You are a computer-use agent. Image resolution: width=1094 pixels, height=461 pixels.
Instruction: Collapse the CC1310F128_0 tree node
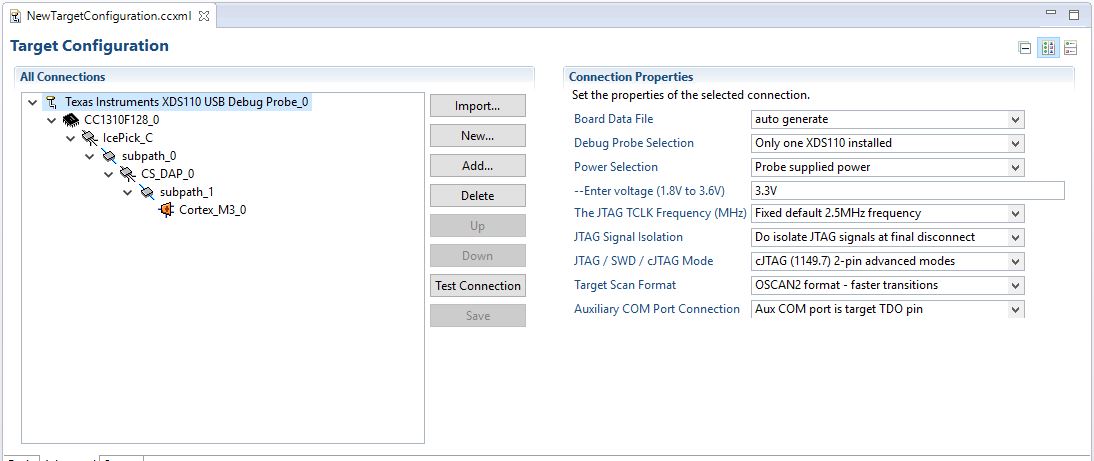(x=52, y=120)
